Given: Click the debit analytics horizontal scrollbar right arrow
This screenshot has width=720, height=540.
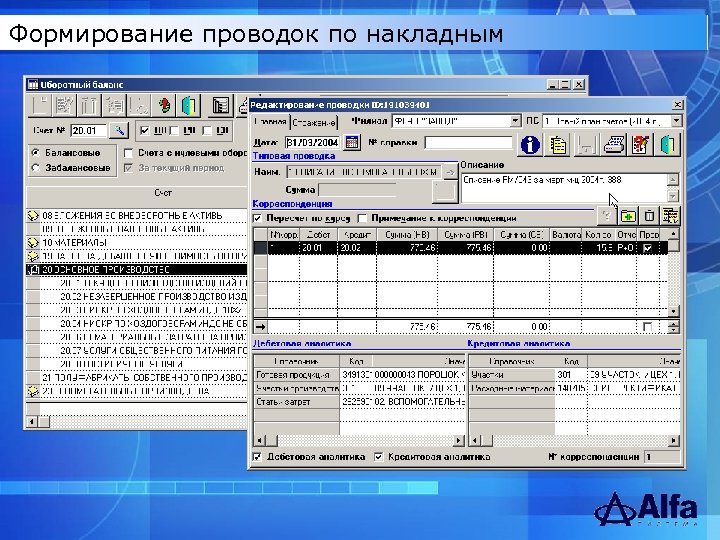Looking at the screenshot, I should coord(458,441).
